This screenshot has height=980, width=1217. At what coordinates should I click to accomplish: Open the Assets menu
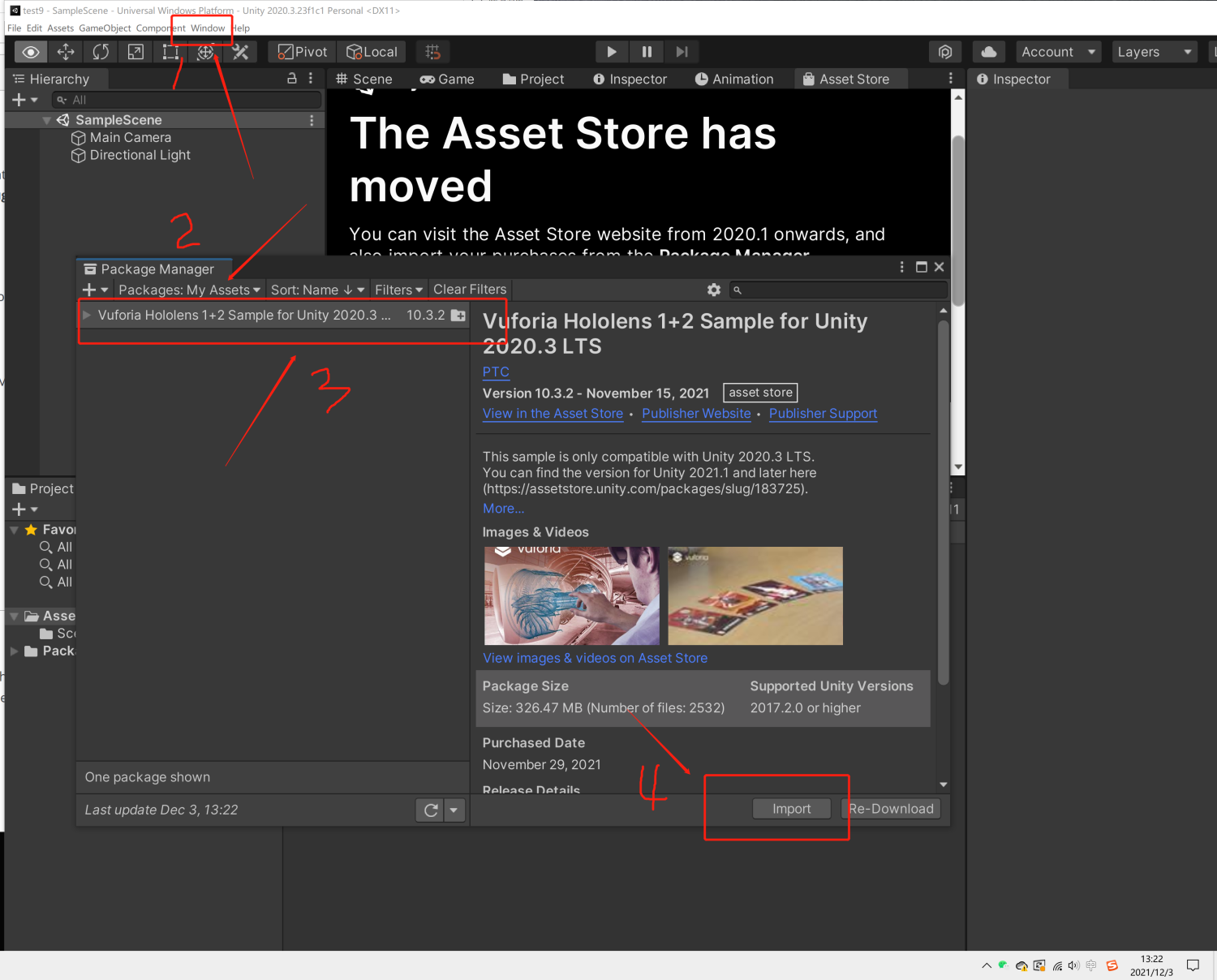[x=60, y=28]
